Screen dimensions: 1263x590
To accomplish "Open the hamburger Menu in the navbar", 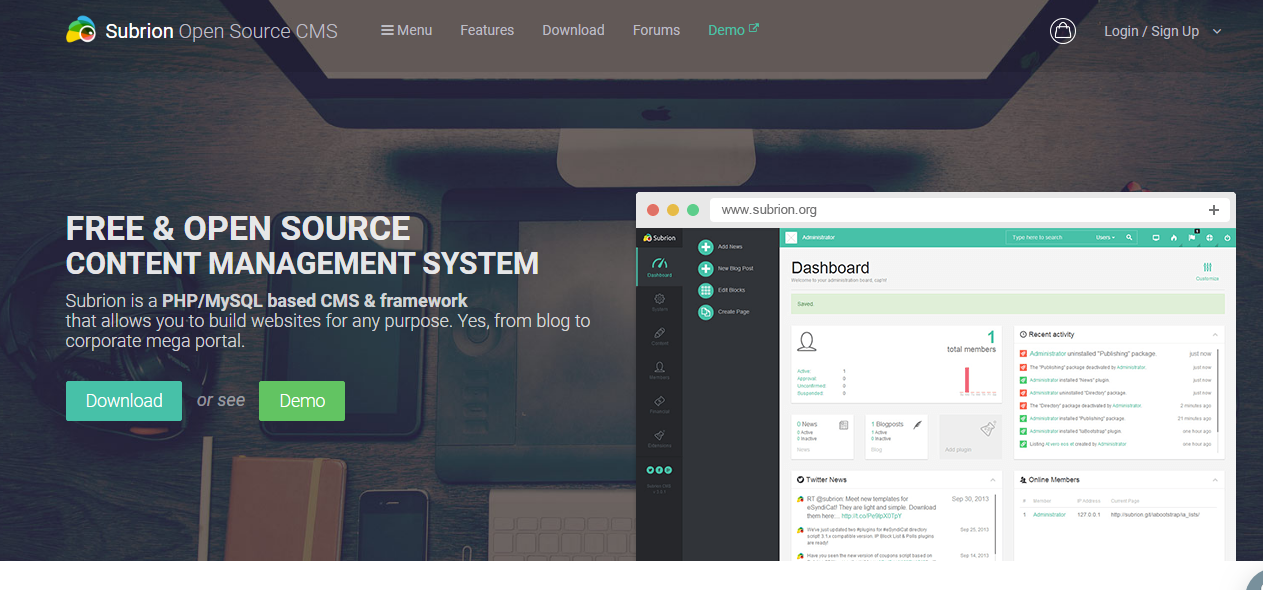I will [x=406, y=30].
